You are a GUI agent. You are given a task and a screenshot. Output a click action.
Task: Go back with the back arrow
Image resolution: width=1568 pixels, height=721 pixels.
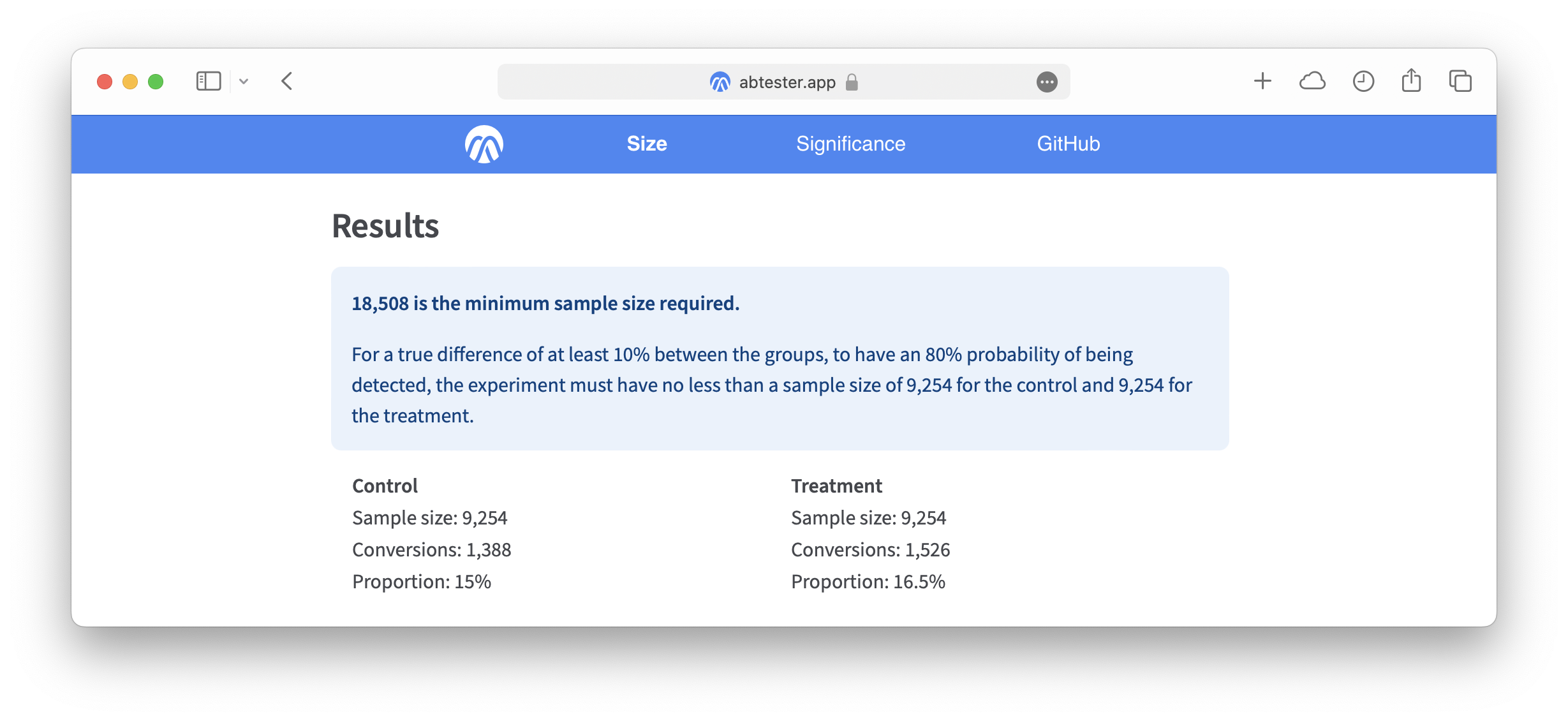point(287,81)
